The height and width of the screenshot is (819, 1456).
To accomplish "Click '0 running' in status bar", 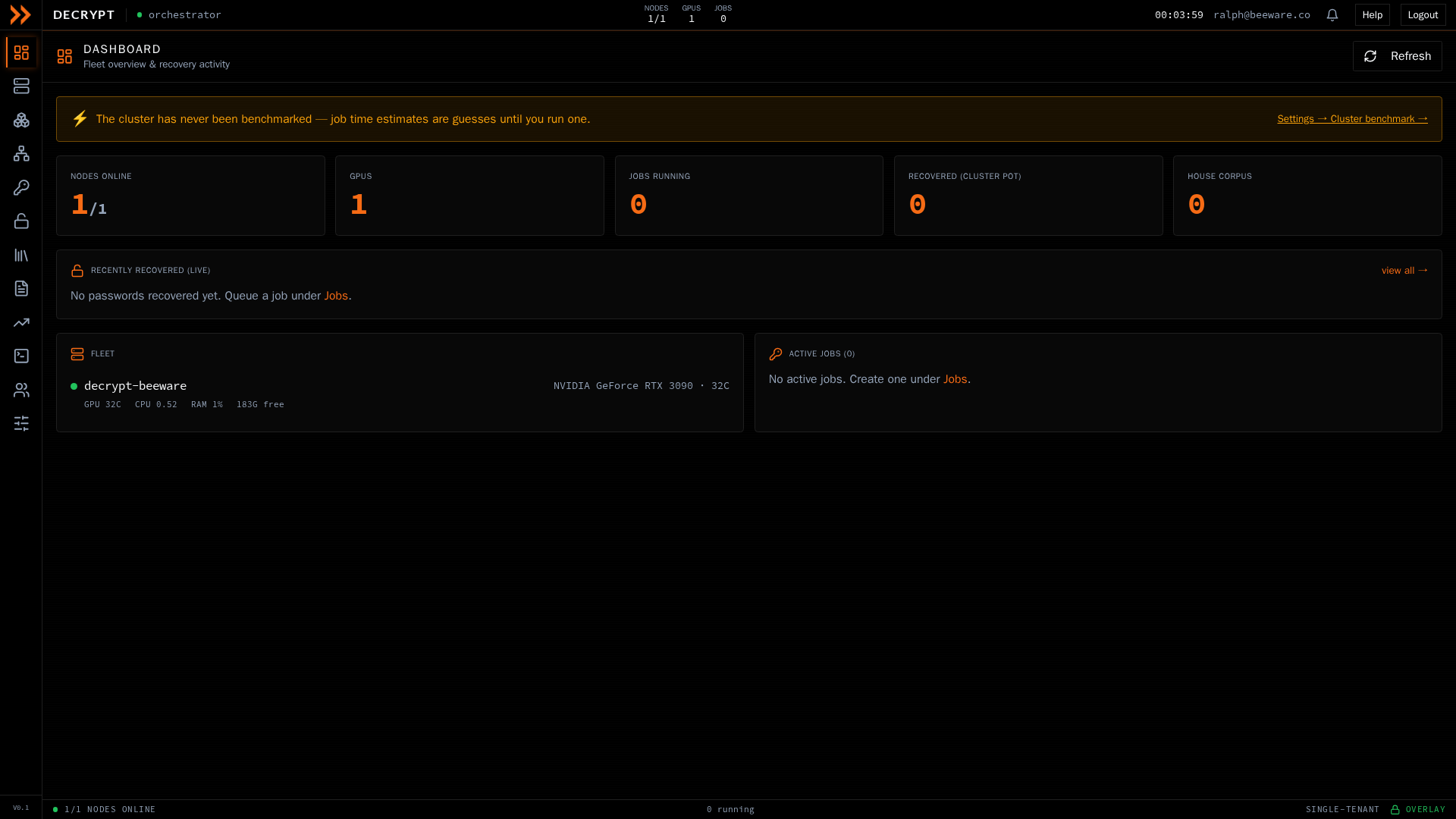I will pyautogui.click(x=730, y=810).
